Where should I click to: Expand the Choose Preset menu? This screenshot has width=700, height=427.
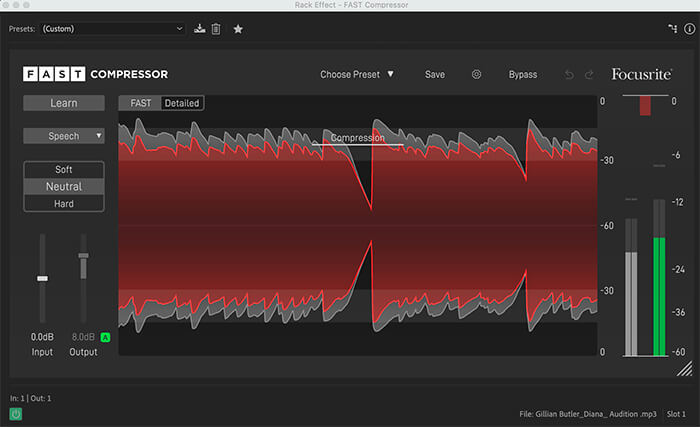(x=357, y=74)
